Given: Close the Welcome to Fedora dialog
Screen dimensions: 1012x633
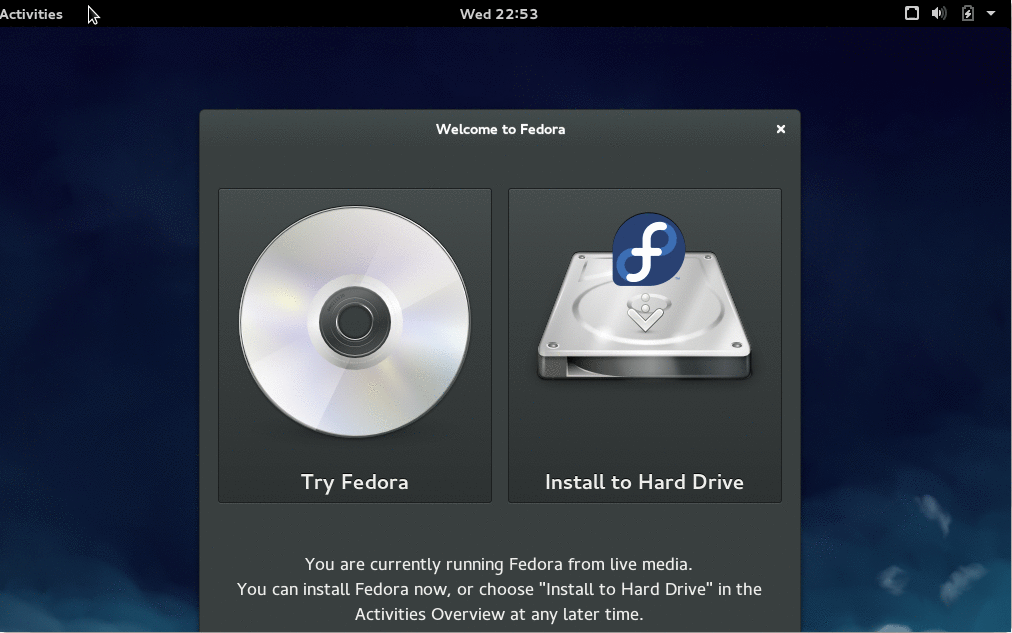Looking at the screenshot, I should tap(780, 129).
